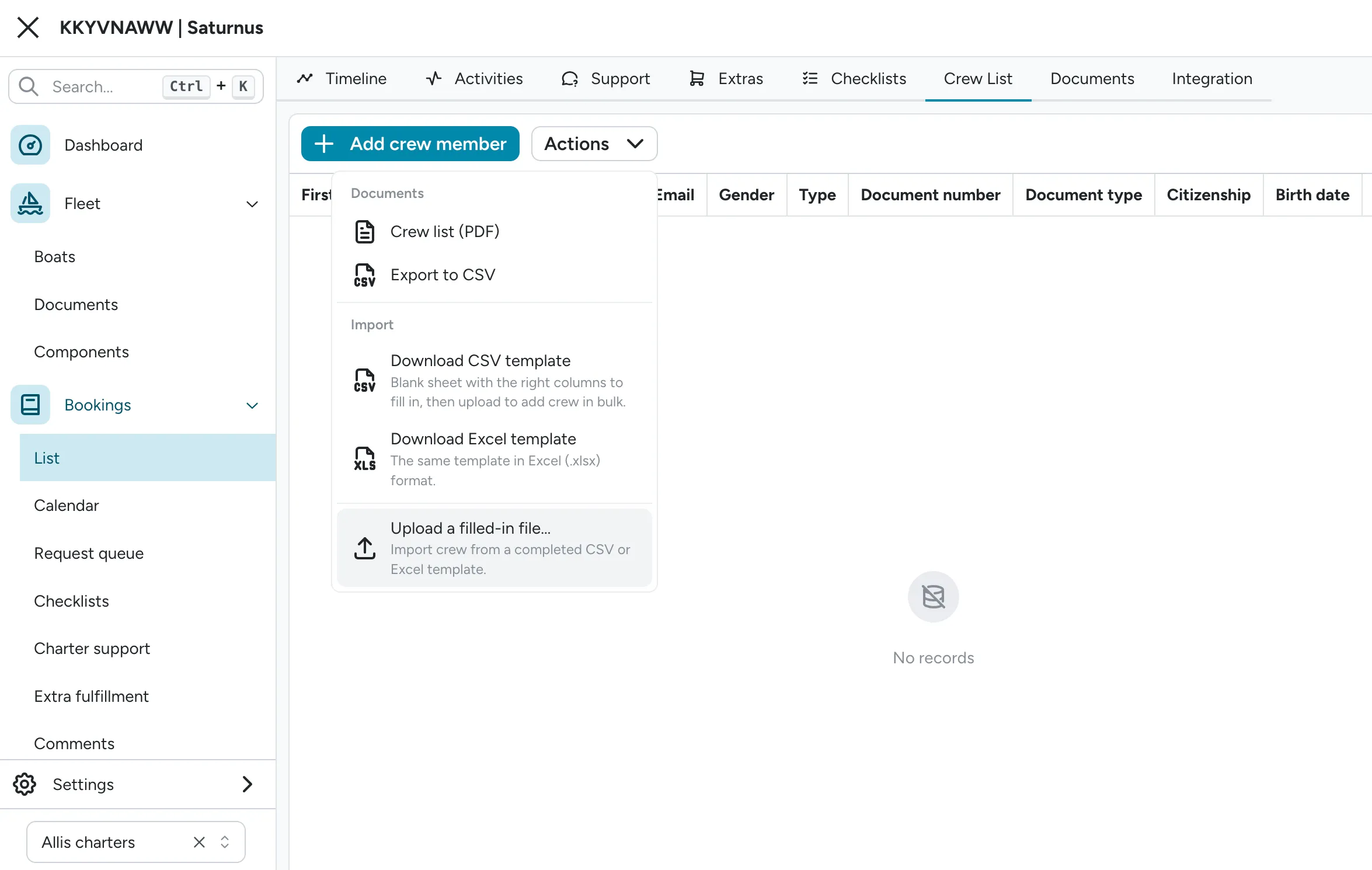Image resolution: width=1372 pixels, height=870 pixels.
Task: Click the Settings label at sidebar bottom
Action: tap(83, 785)
